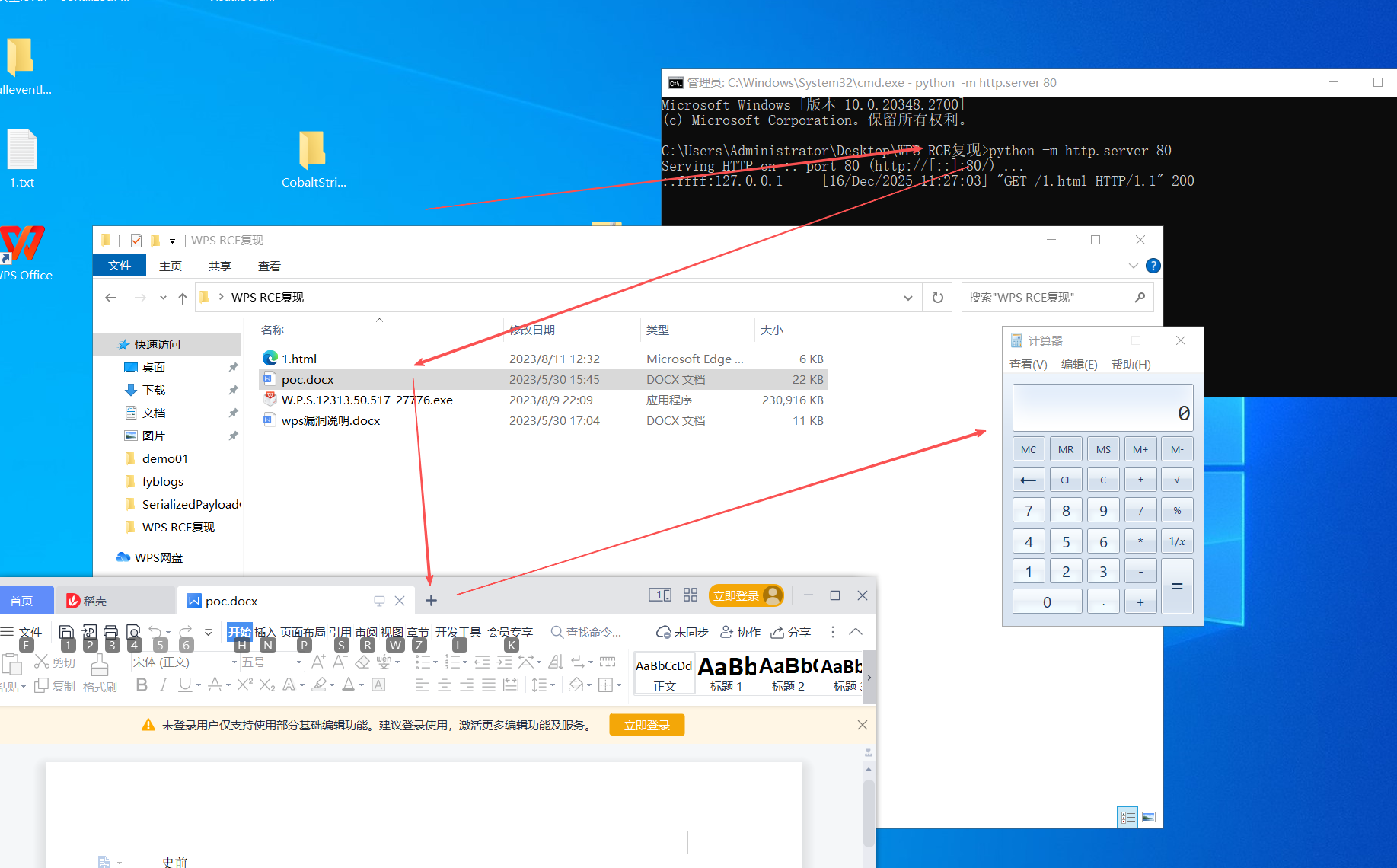The image size is (1397, 868).
Task: Toggle Bold formatting in WPS
Action: pos(142,685)
